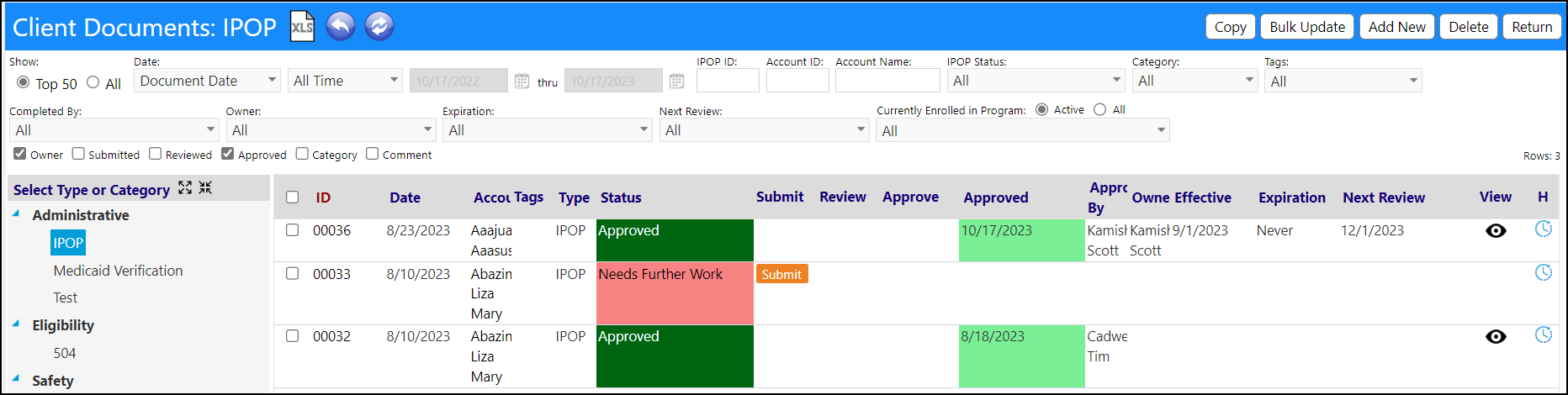
Task: Click the Account Name input field
Action: [887, 81]
